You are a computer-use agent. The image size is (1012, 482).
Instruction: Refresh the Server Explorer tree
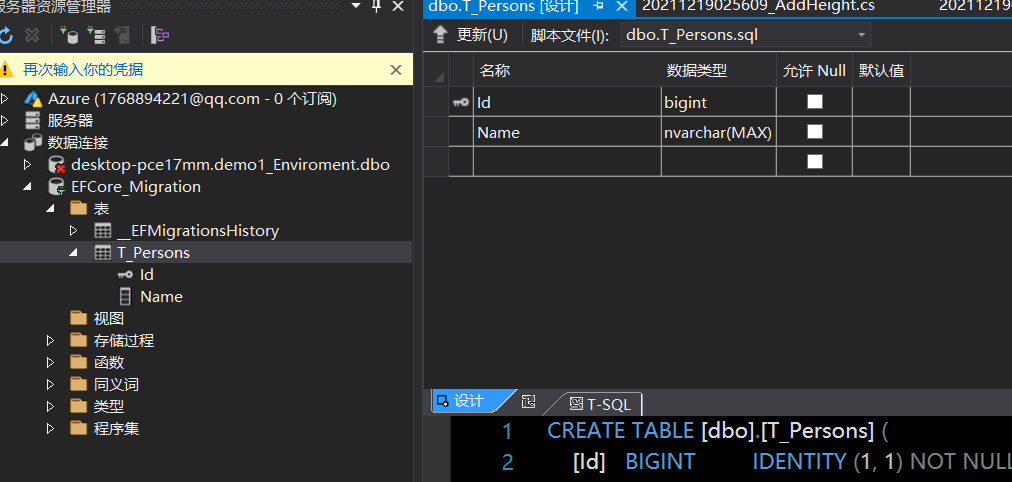point(5,35)
